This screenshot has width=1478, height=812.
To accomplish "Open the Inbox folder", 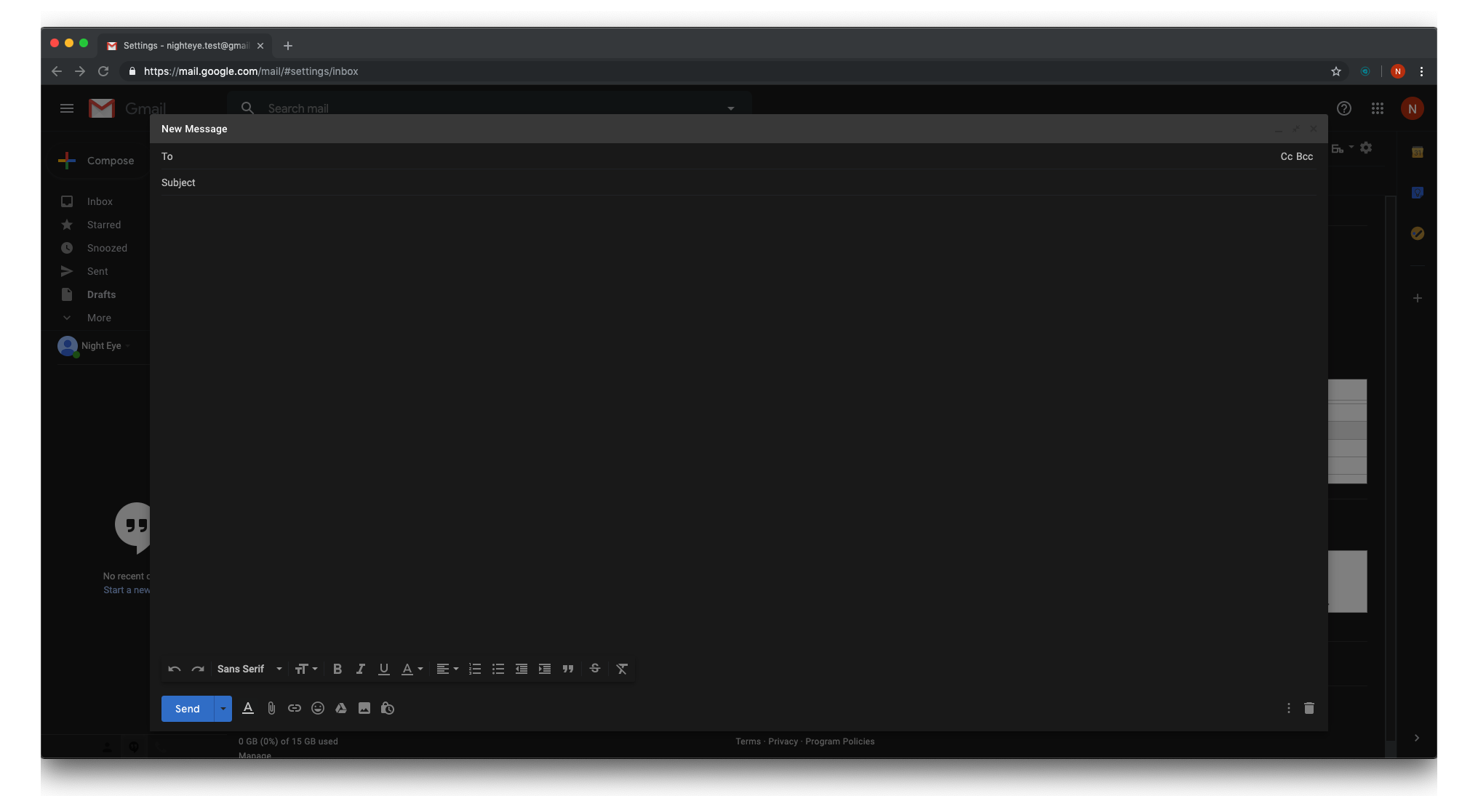I will pyautogui.click(x=100, y=201).
